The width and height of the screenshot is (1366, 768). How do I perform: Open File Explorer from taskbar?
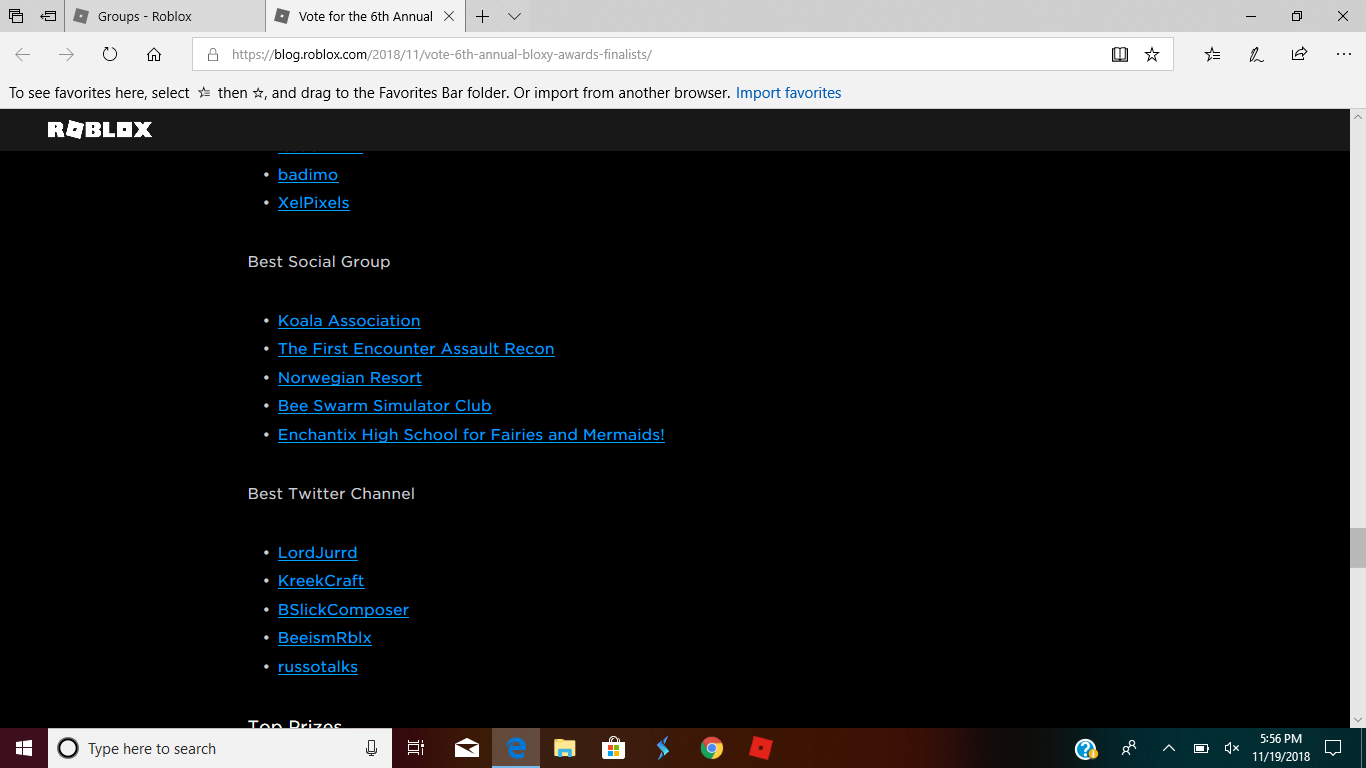click(x=564, y=748)
